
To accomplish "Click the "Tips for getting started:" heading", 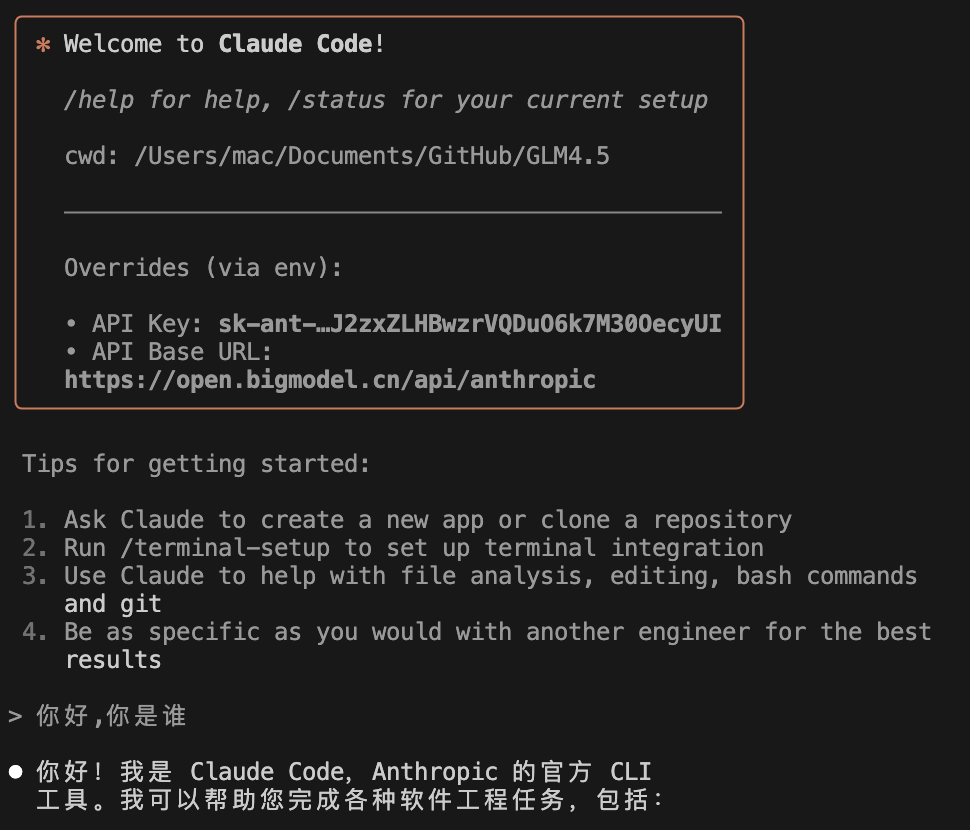I will (x=196, y=464).
